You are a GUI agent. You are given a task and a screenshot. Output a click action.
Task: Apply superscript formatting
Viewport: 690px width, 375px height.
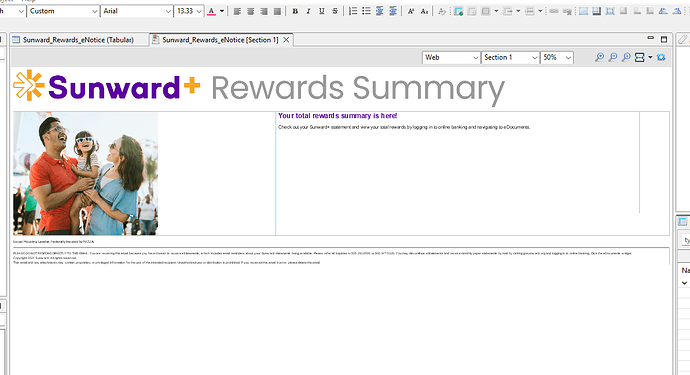coord(411,11)
